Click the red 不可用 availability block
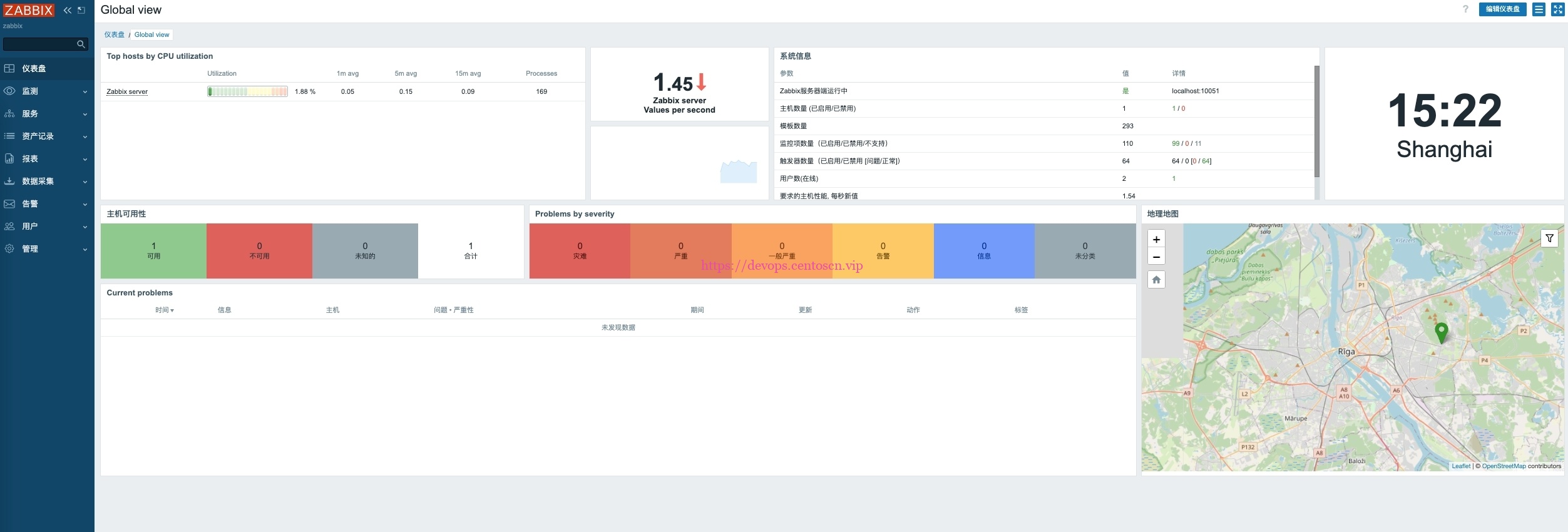Viewport: 1568px width, 532px height. point(259,251)
